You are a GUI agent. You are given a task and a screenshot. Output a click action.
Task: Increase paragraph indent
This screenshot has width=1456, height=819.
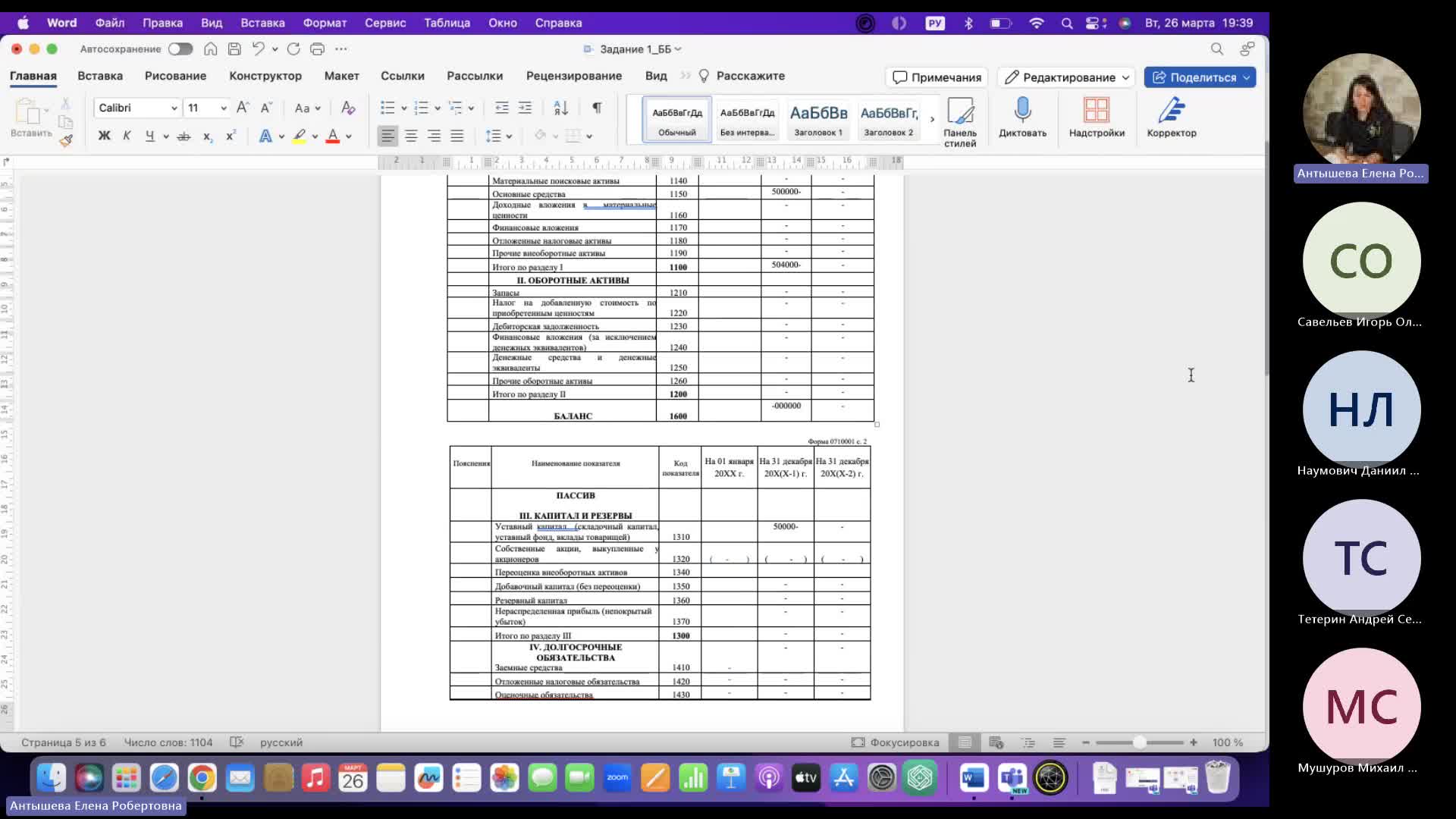[525, 108]
